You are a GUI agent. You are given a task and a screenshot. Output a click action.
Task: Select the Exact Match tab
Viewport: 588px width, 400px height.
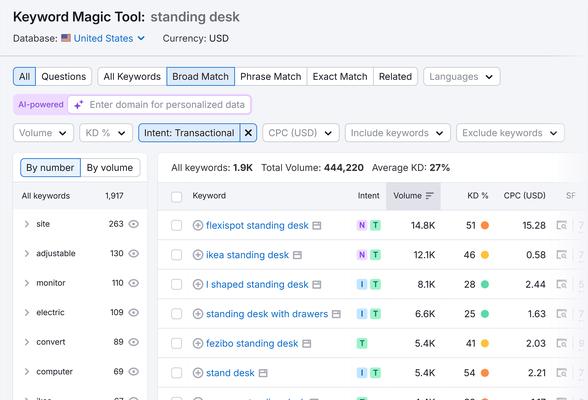tap(340, 77)
